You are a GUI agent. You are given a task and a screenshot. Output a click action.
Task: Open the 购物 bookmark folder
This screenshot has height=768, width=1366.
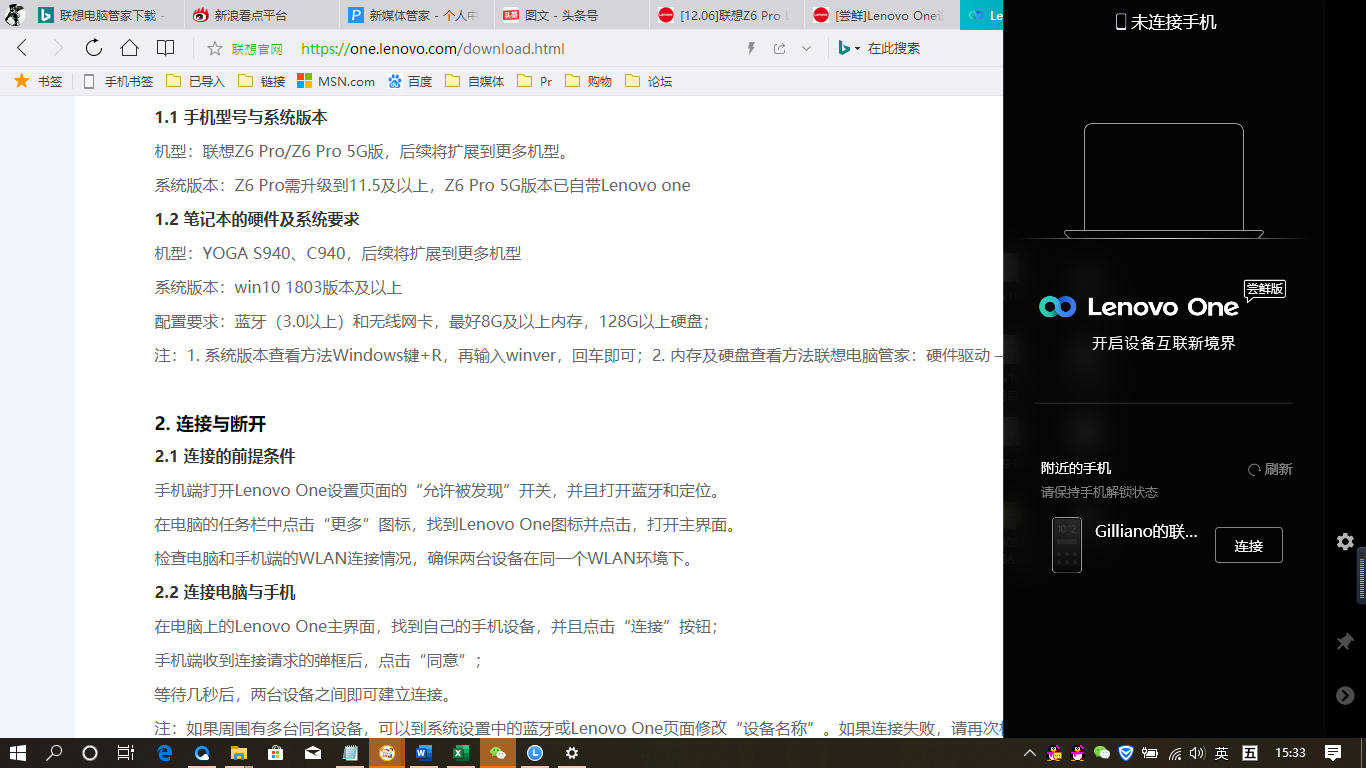click(588, 81)
